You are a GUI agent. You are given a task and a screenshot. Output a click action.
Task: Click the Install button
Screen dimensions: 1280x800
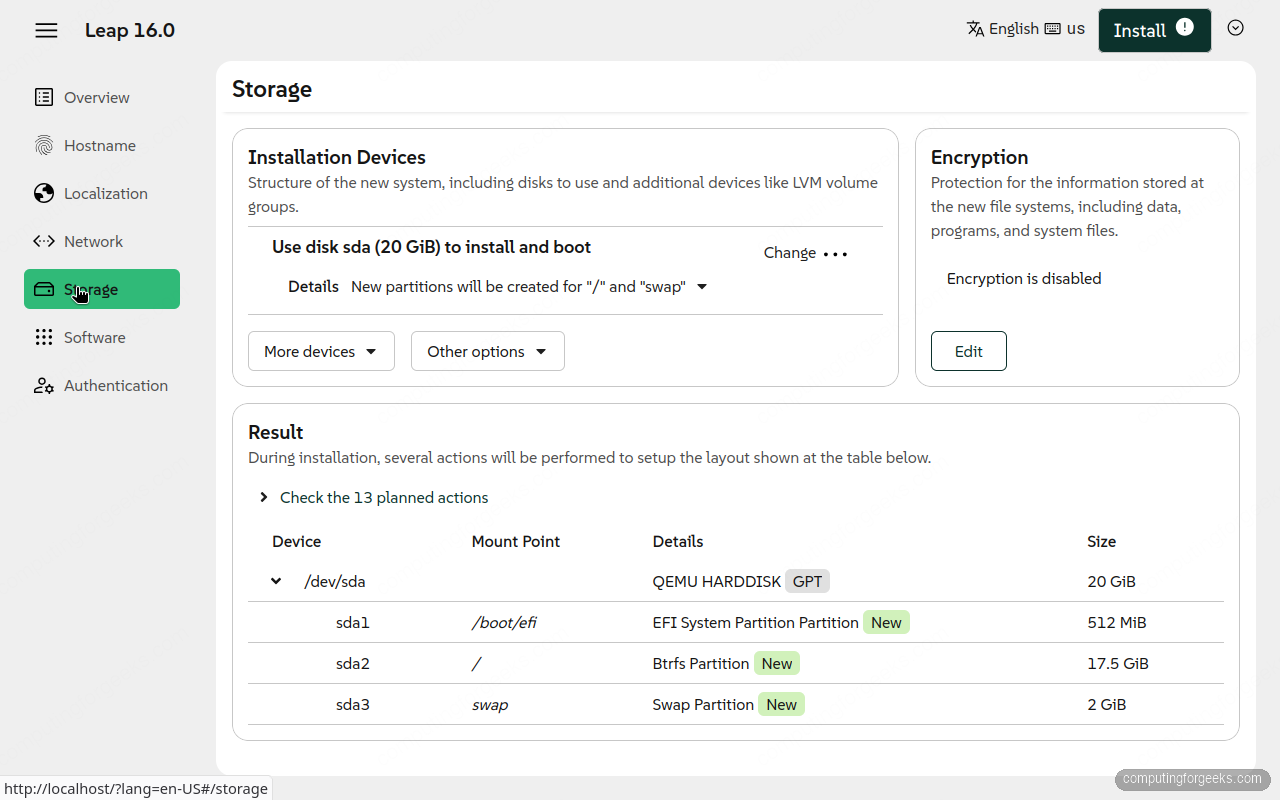pyautogui.click(x=1155, y=30)
